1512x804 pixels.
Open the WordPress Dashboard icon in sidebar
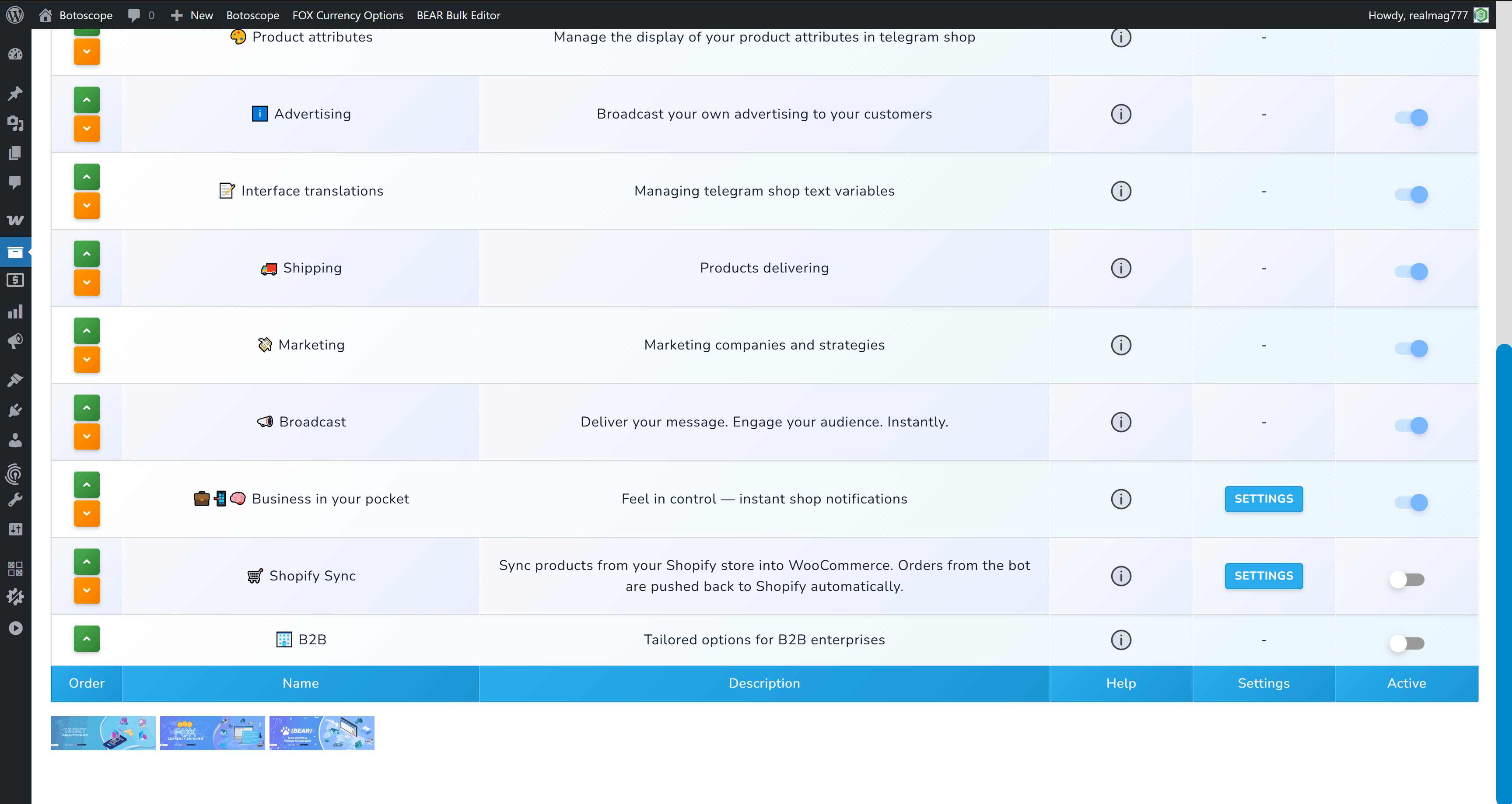click(x=16, y=54)
